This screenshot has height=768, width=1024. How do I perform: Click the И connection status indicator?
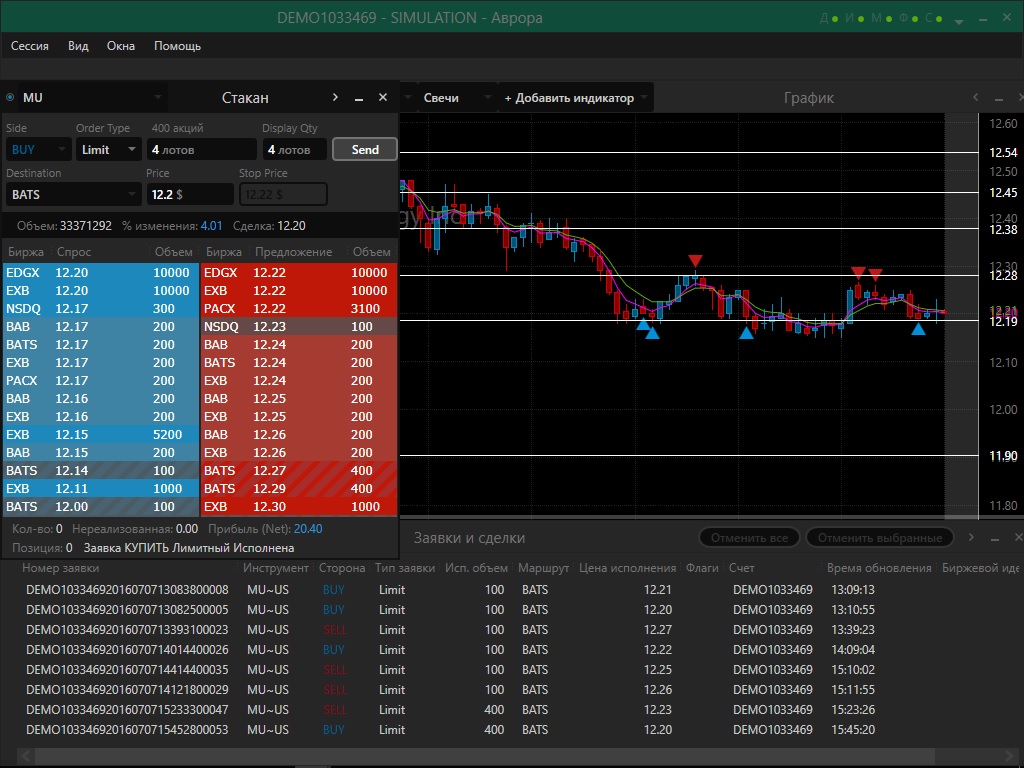pos(855,18)
